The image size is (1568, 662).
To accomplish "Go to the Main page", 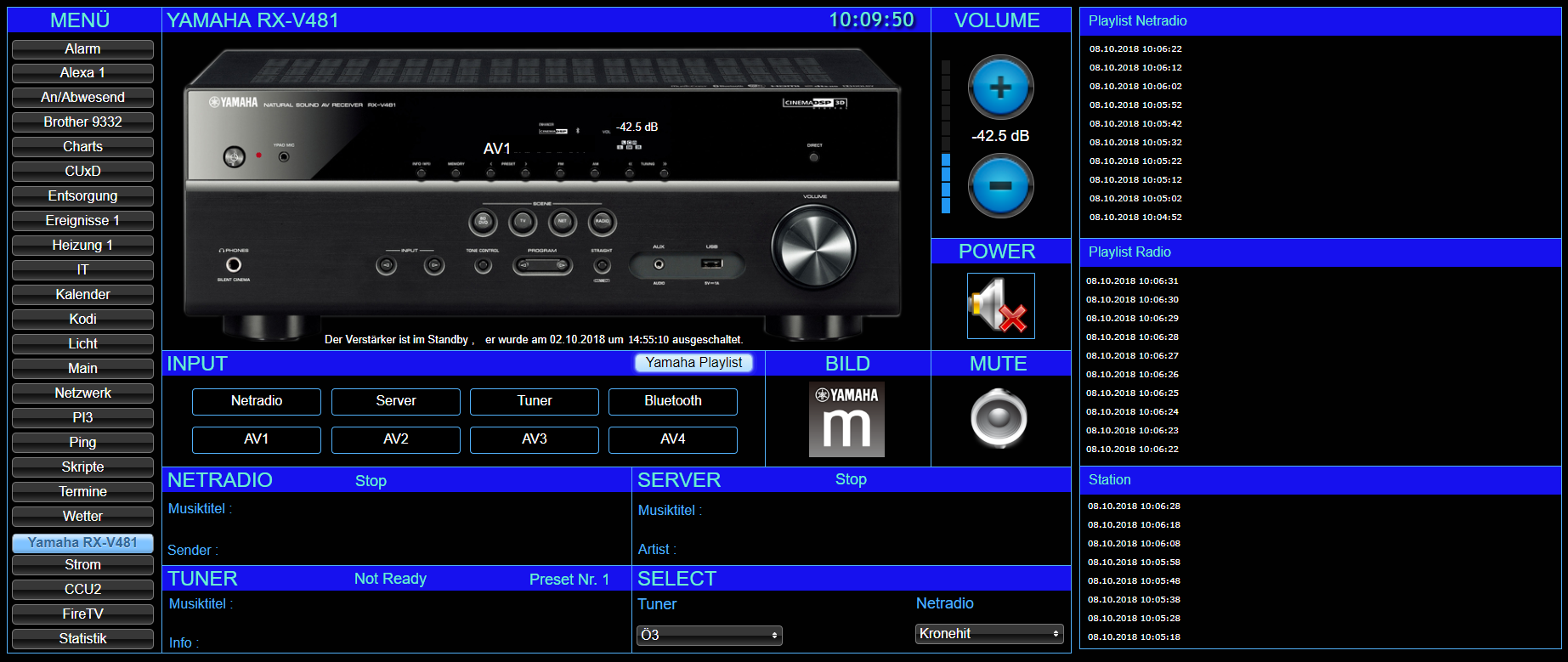I will (82, 369).
